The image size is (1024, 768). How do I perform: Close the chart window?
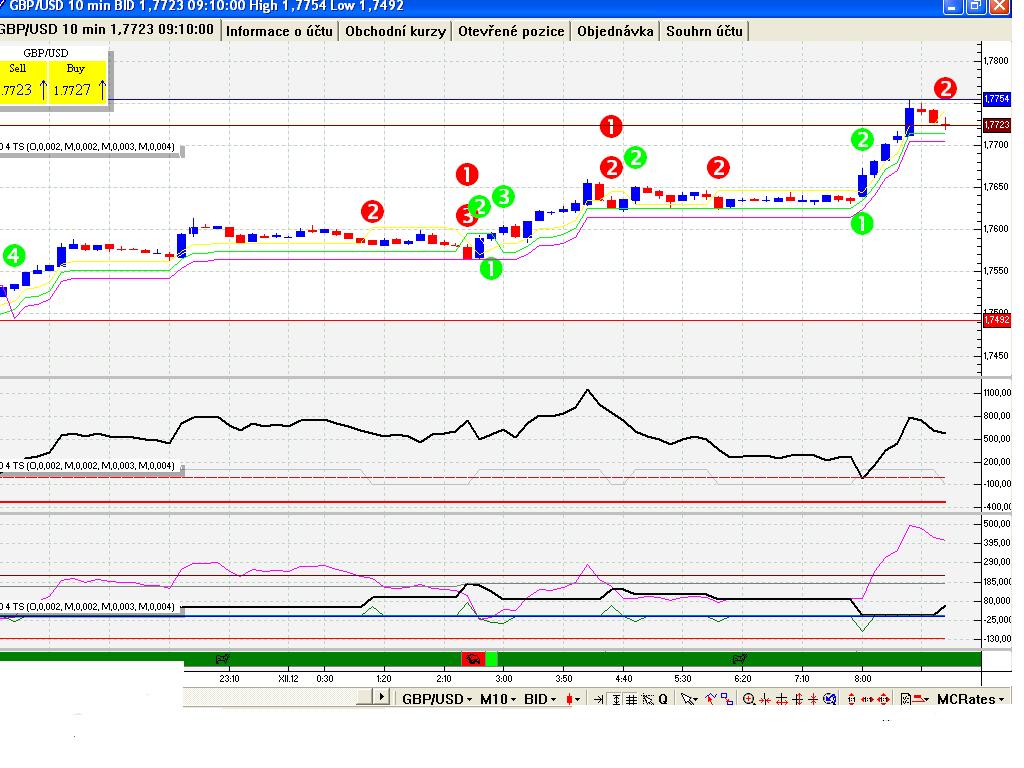coord(999,7)
